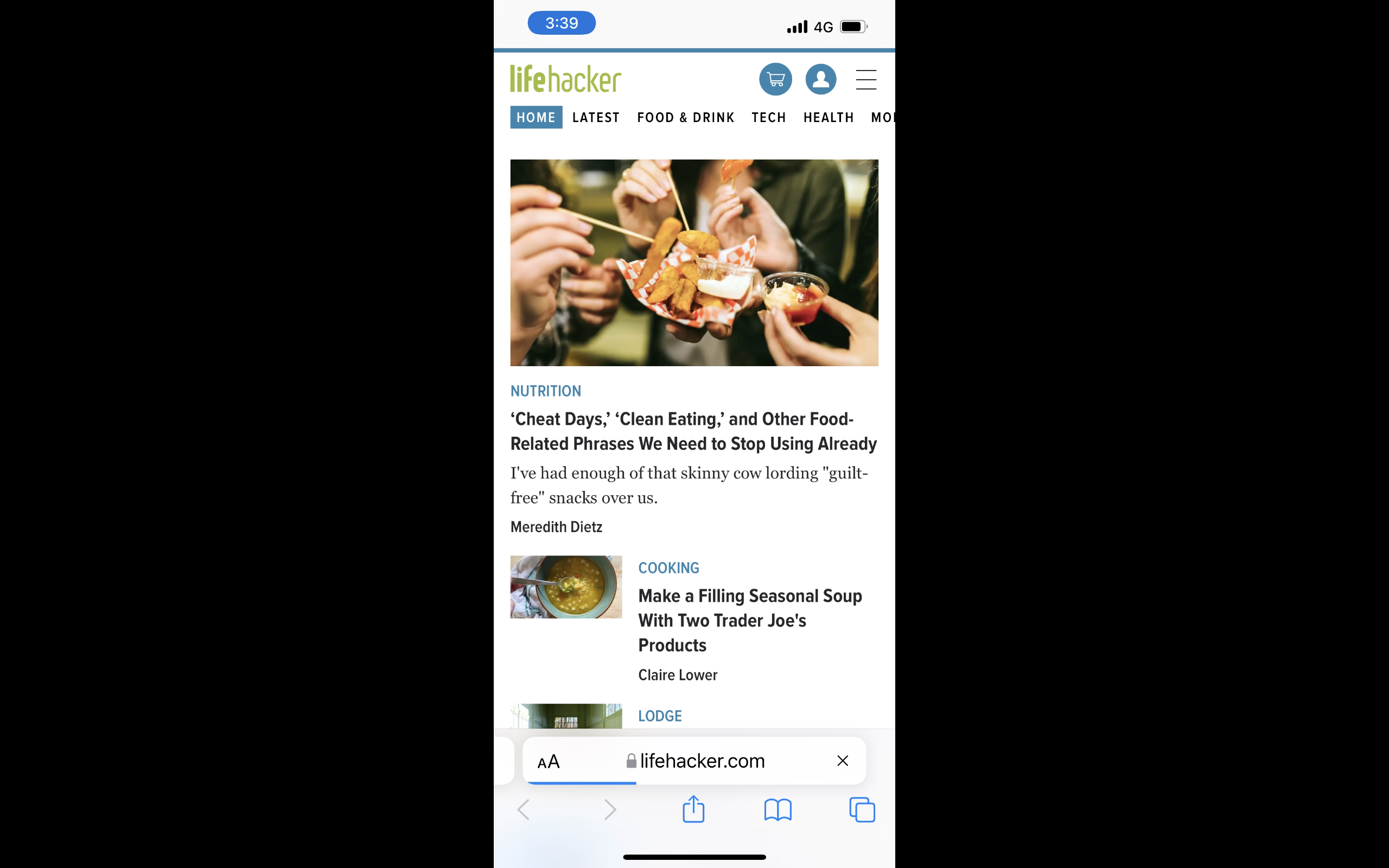Screen dimensions: 1389x868
Task: Tap the Safari forward navigation icon
Action: click(x=610, y=809)
